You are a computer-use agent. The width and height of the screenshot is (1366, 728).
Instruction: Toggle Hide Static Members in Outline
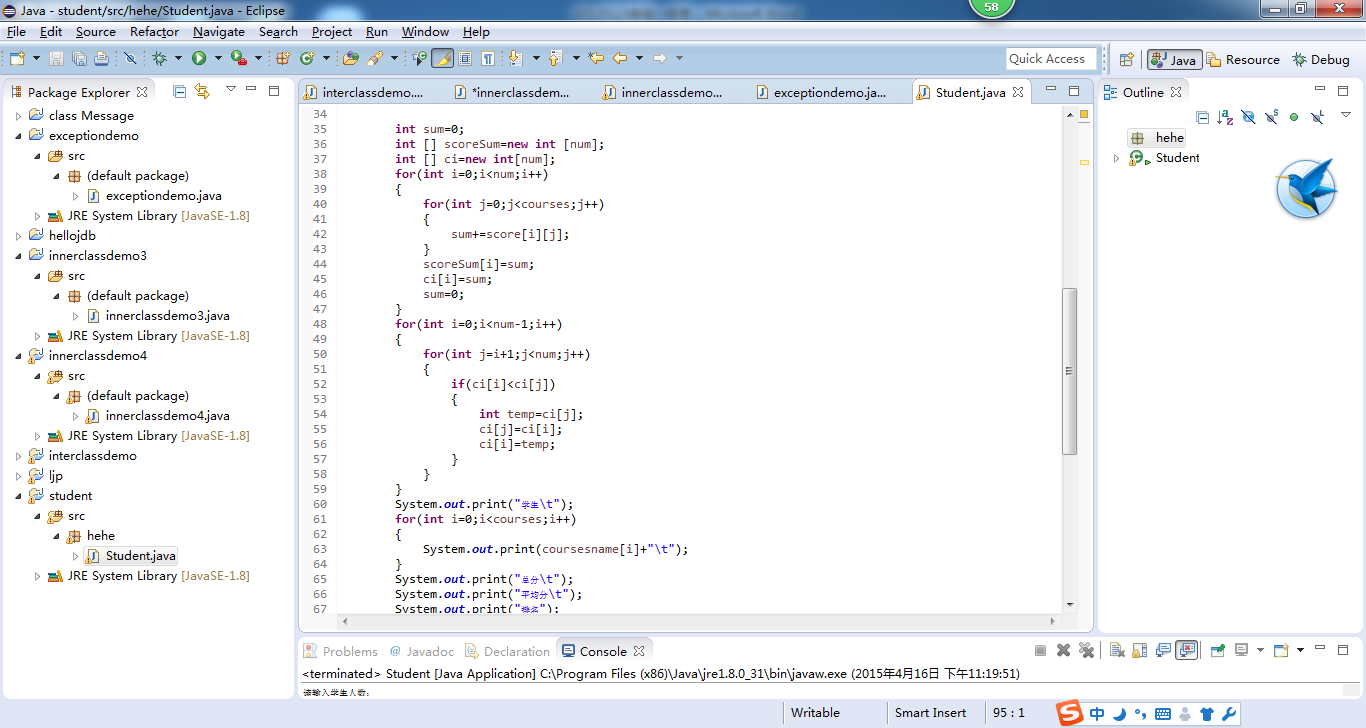pos(1271,117)
